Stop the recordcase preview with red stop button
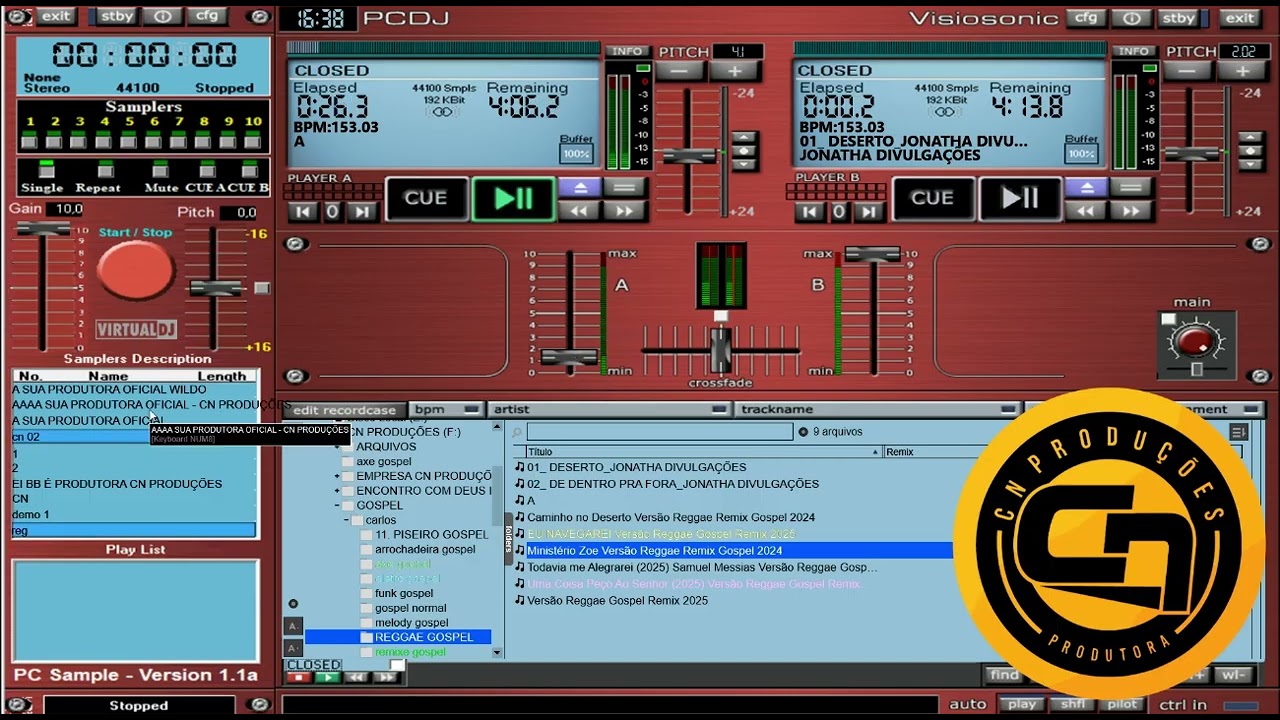1280x720 pixels. (x=299, y=677)
